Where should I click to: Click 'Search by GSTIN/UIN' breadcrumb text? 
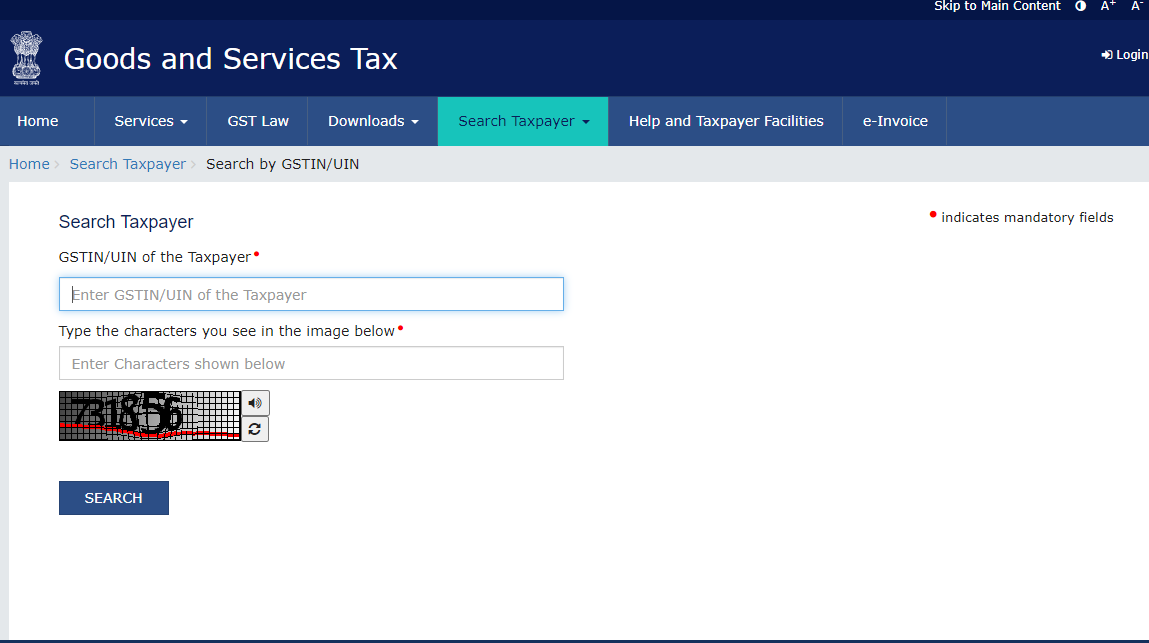pyautogui.click(x=282, y=164)
